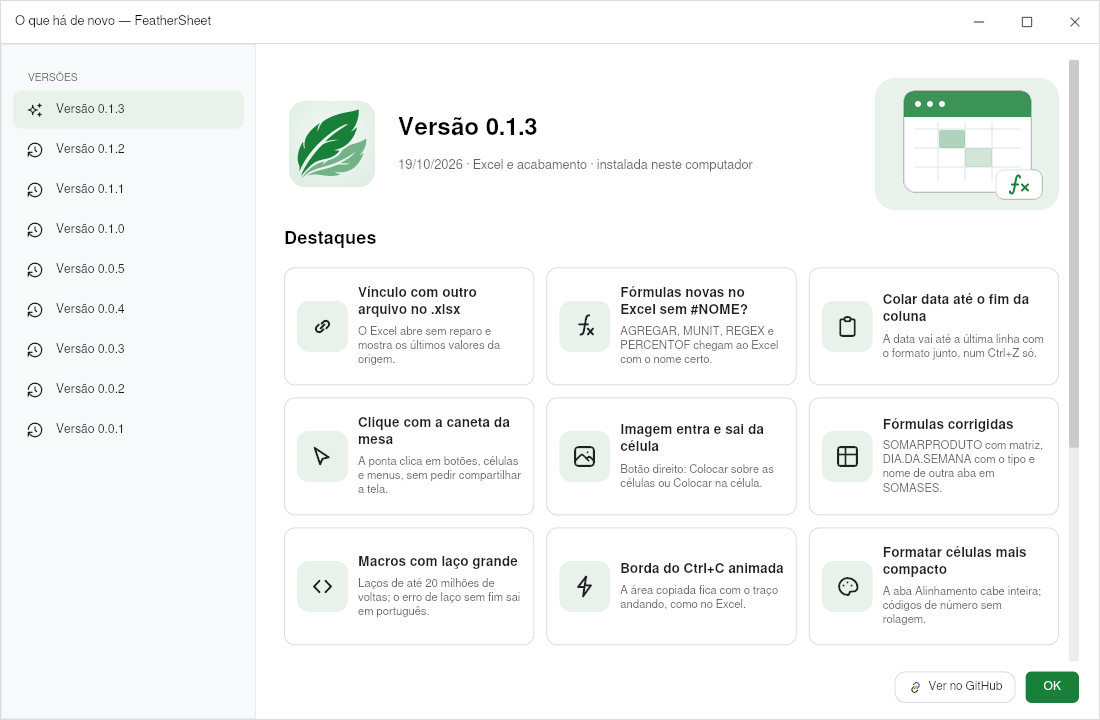Click Clique com a caneta da mesa title
The height and width of the screenshot is (720, 1100).
(x=434, y=430)
